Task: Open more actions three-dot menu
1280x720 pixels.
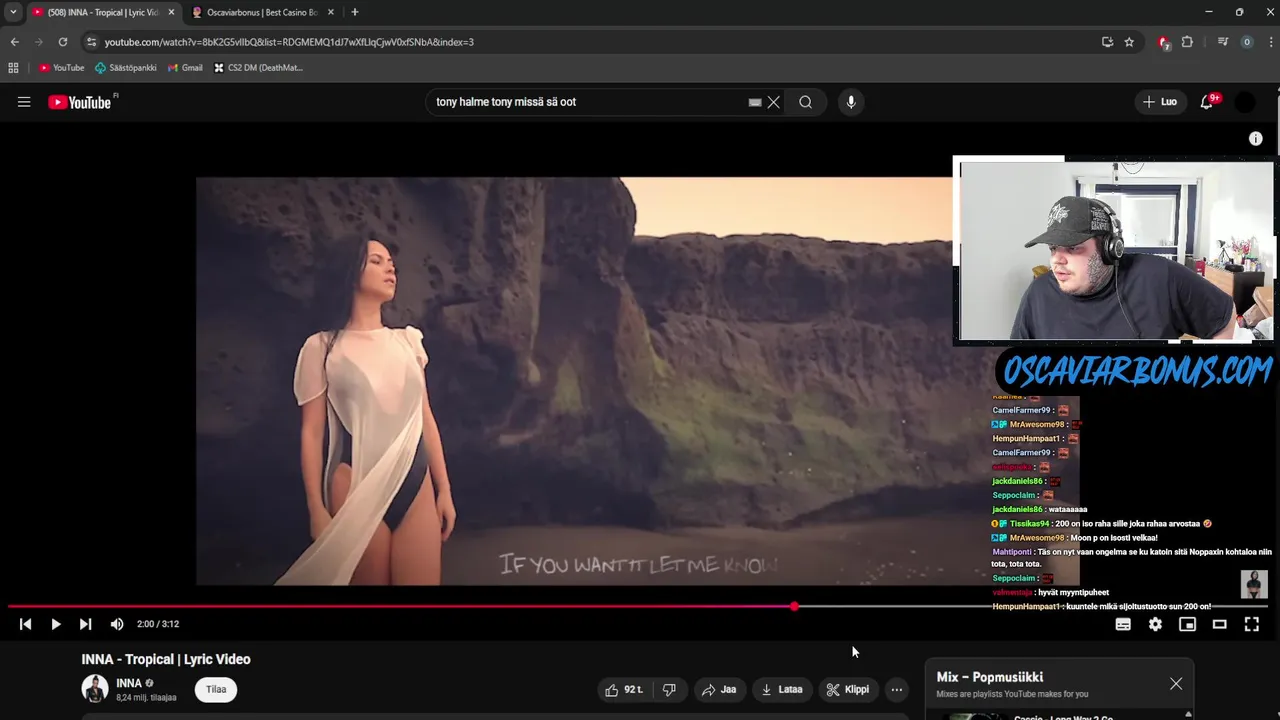Action: point(897,689)
